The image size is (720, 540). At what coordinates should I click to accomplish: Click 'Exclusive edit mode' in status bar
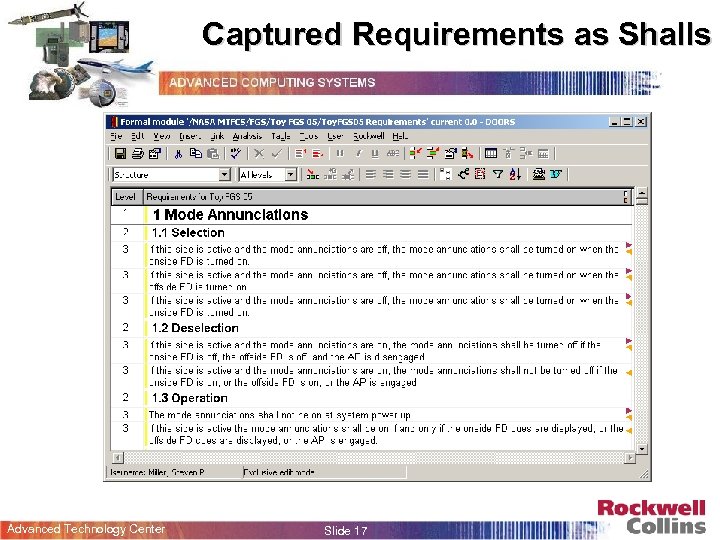click(279, 472)
